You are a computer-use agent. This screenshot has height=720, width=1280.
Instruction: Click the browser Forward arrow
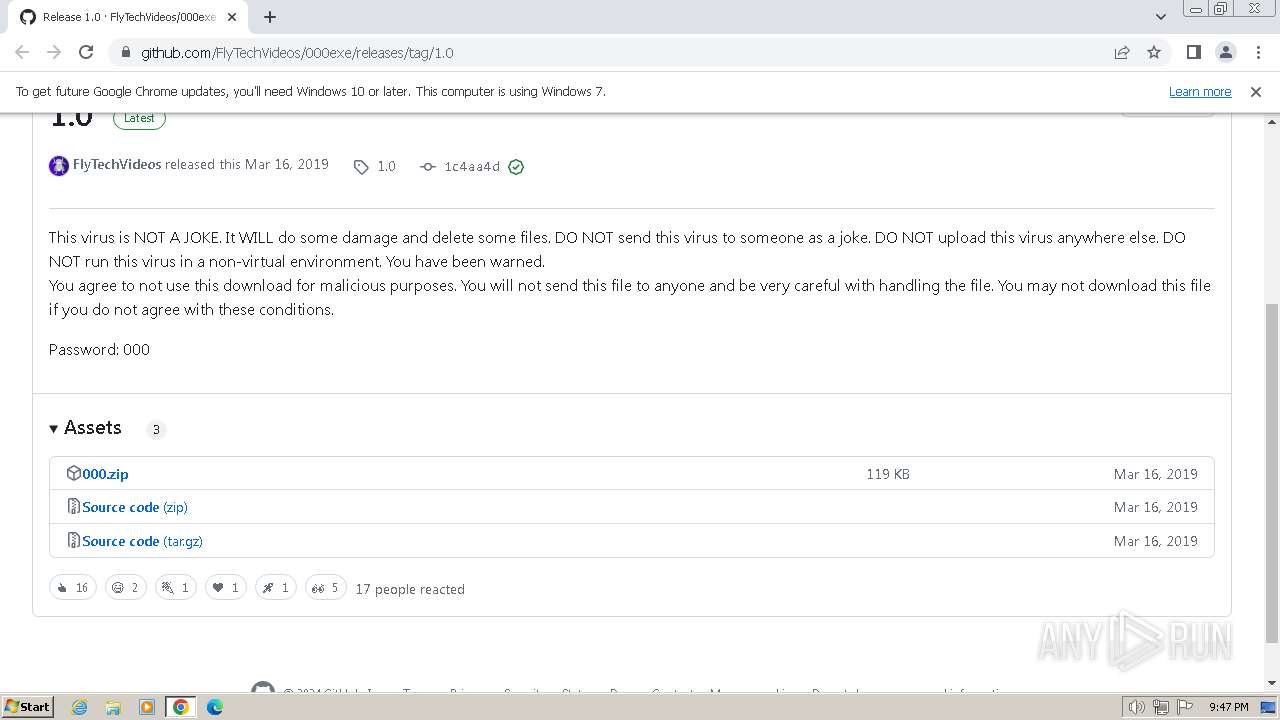tap(54, 52)
